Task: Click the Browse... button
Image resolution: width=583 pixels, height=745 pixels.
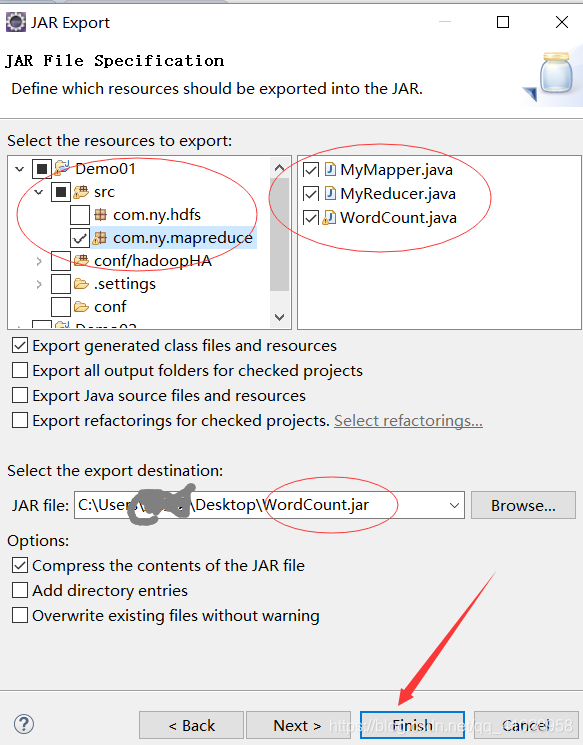Action: pos(523,505)
